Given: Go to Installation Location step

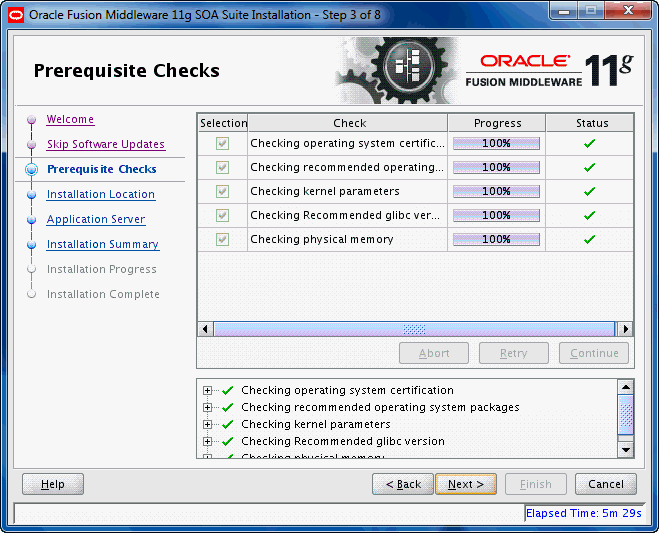Looking at the screenshot, I should 101,194.
